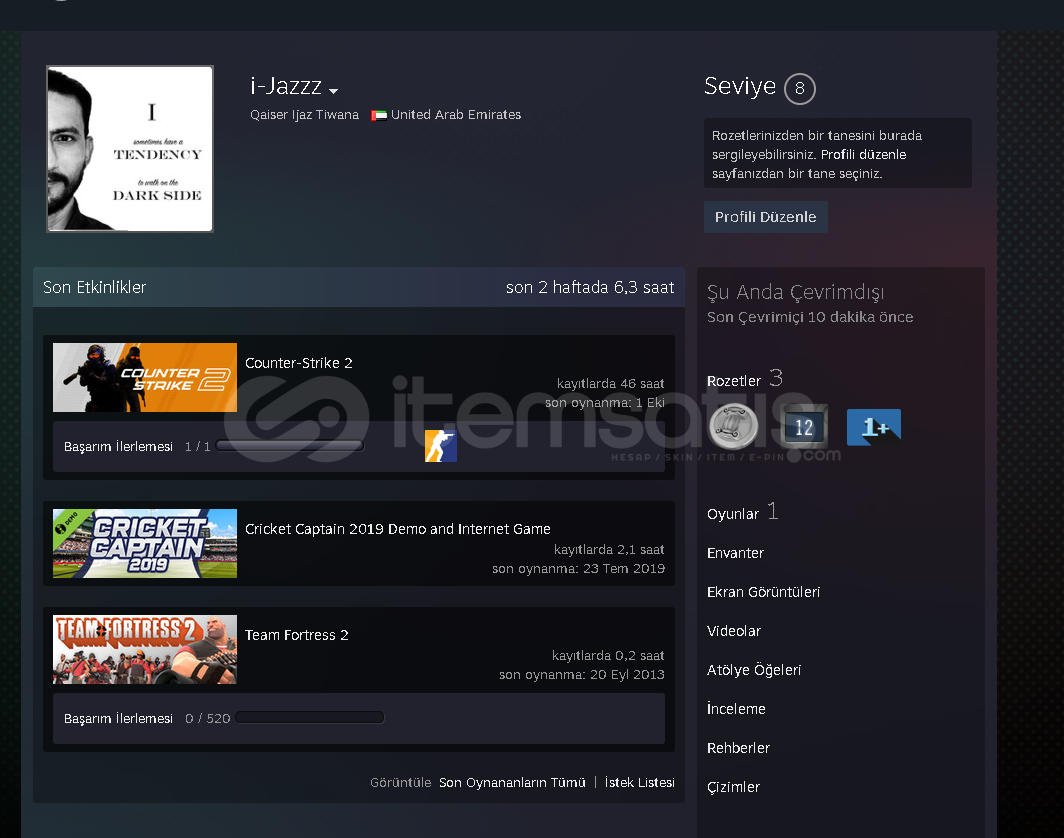The image size is (1064, 838).
Task: Click the Seviye level heading
Action: (x=740, y=86)
